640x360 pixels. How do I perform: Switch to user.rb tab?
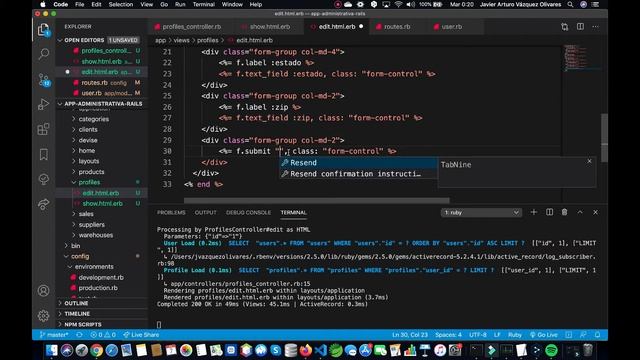(451, 27)
